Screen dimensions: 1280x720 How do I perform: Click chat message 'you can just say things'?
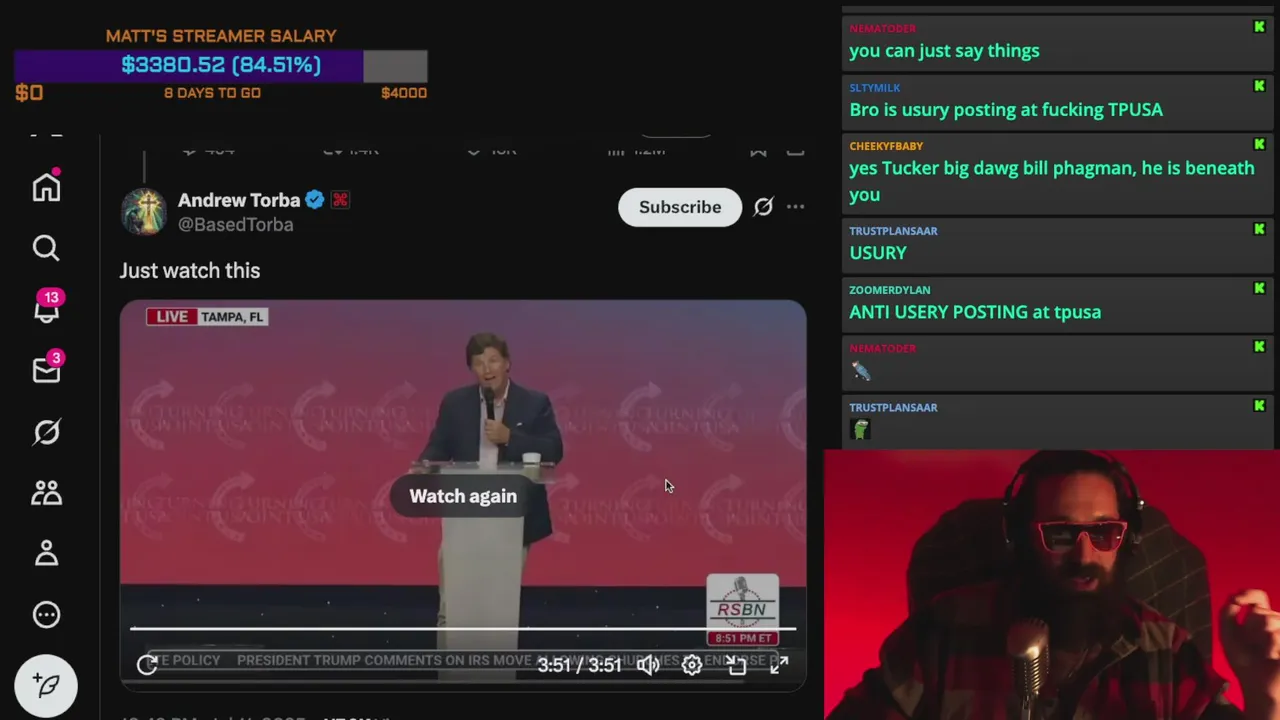(x=944, y=51)
